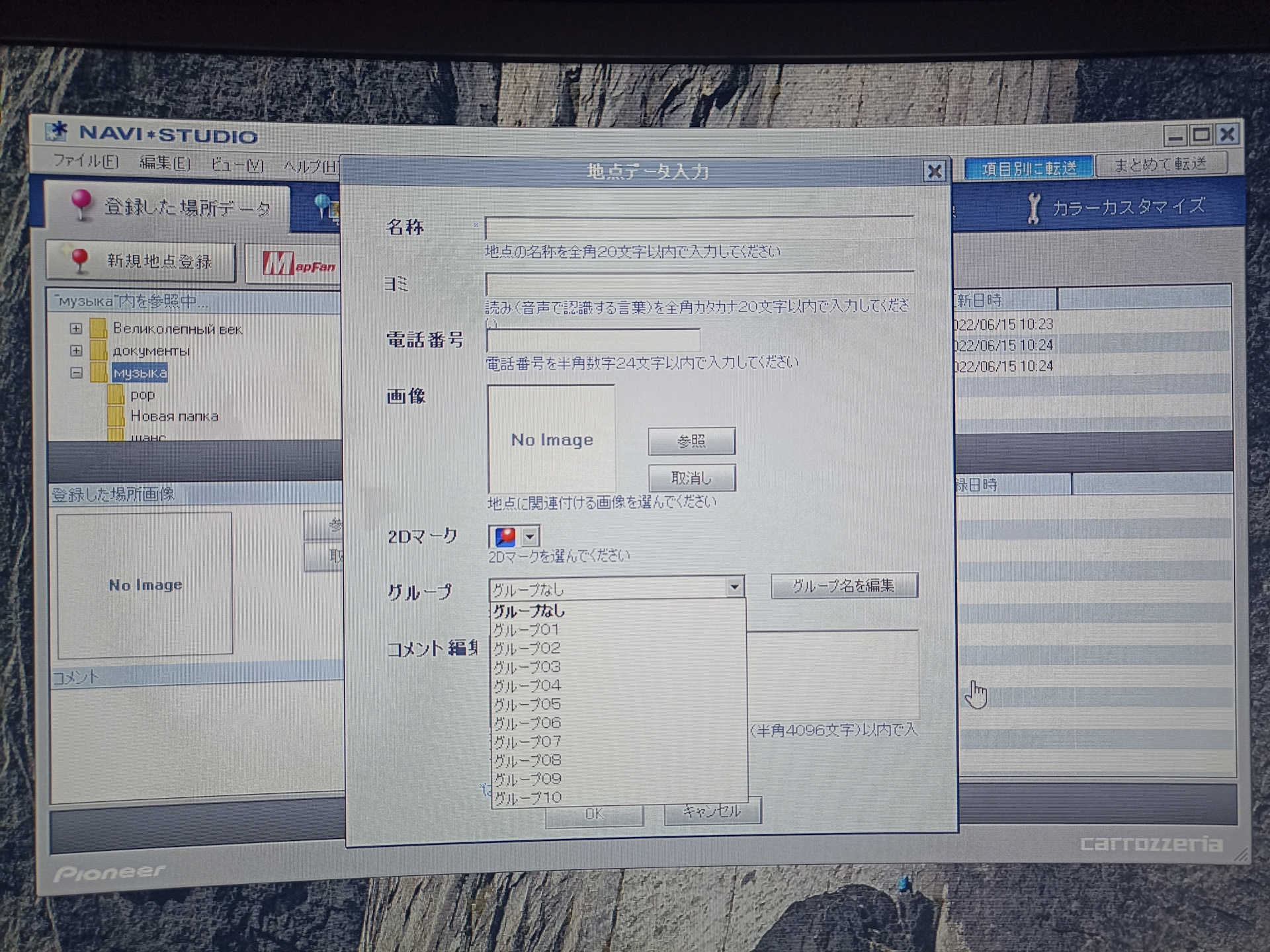Click the 2D mark pin icon in dialog
This screenshot has width=1270, height=952.
tap(505, 536)
